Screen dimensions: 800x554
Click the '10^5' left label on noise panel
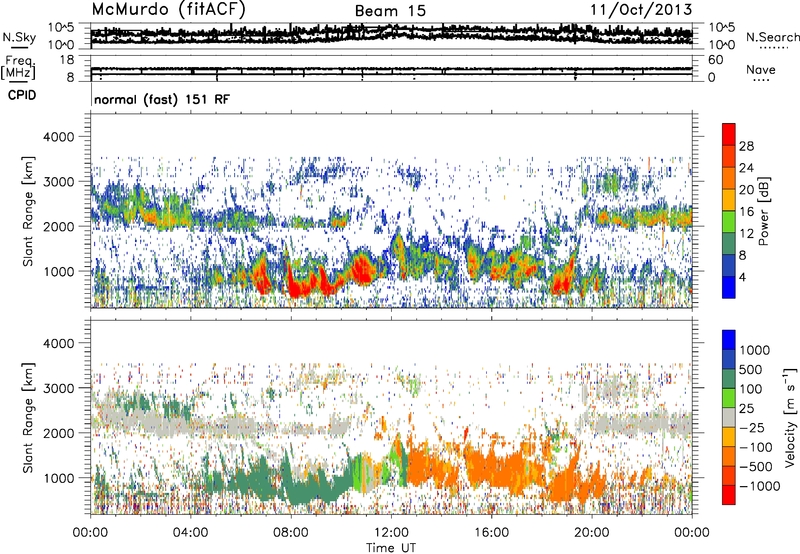(61, 27)
